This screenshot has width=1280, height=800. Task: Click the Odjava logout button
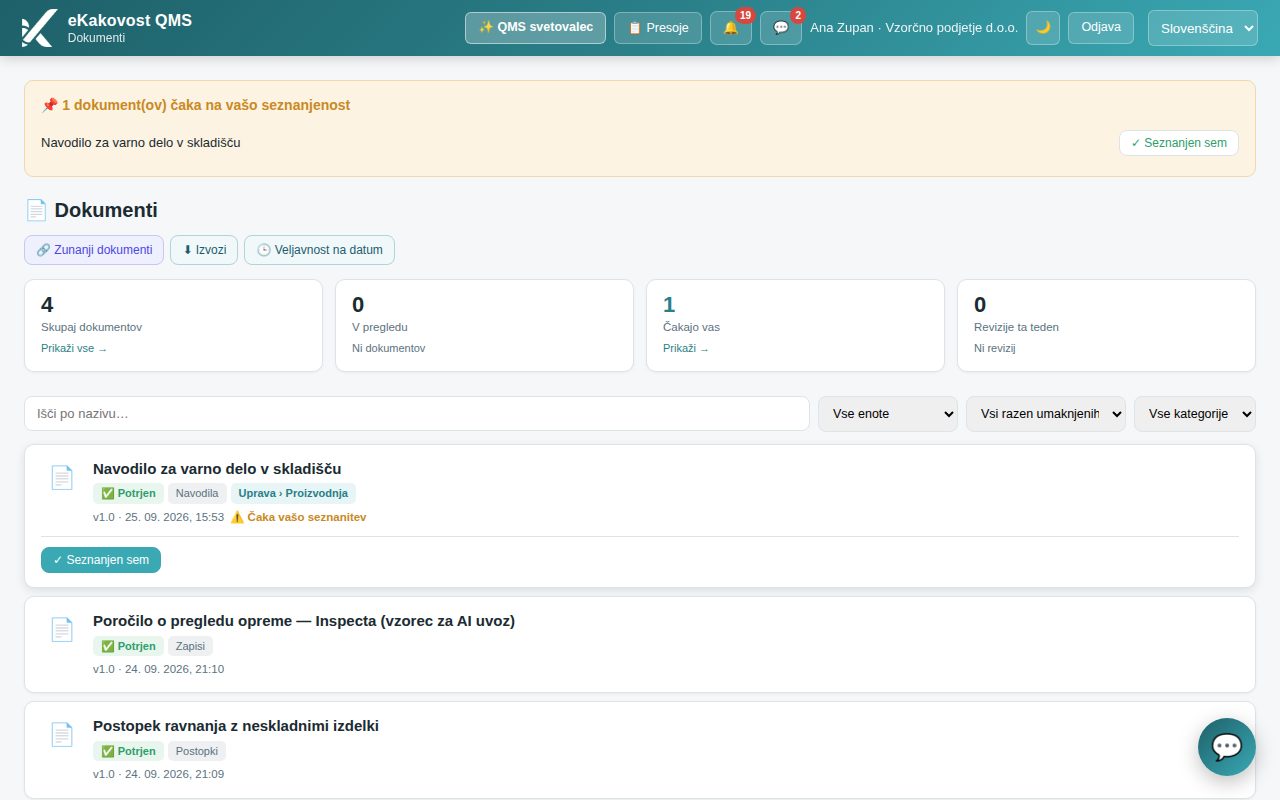1101,28
